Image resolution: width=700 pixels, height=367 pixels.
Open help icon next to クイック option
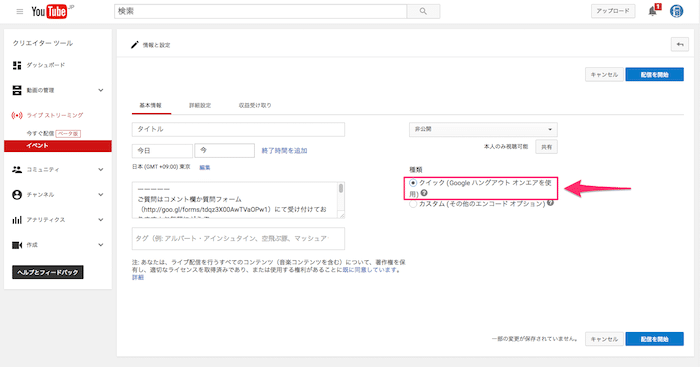pos(424,193)
